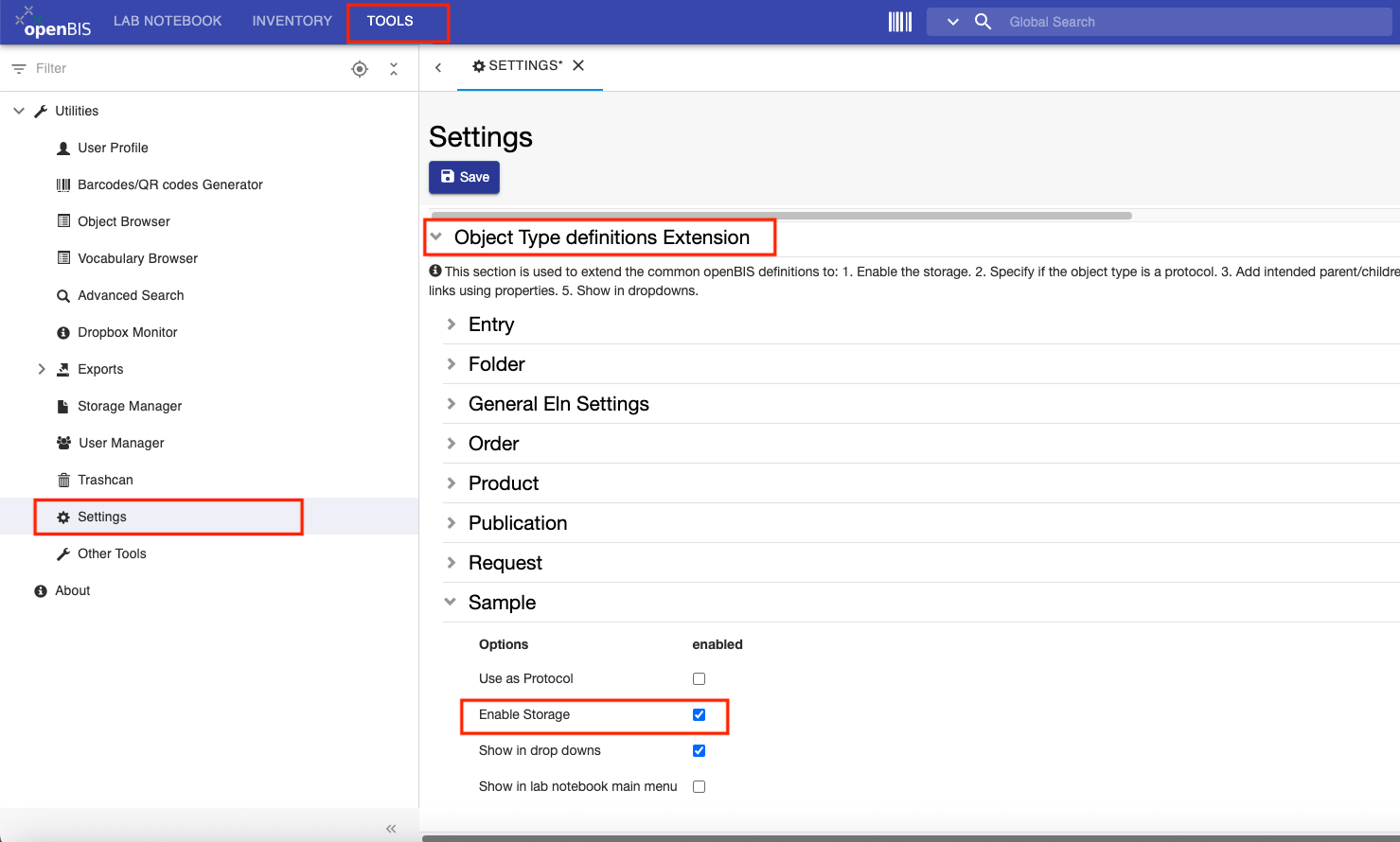Select the TOOLS menu
The image size is (1400, 842).
pos(390,21)
